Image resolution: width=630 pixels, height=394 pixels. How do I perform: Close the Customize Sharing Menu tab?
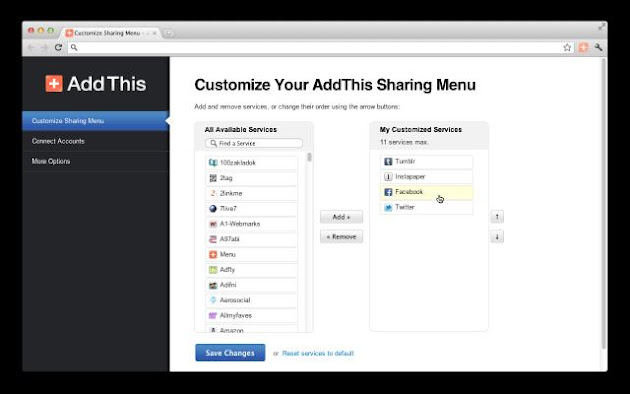coord(154,33)
